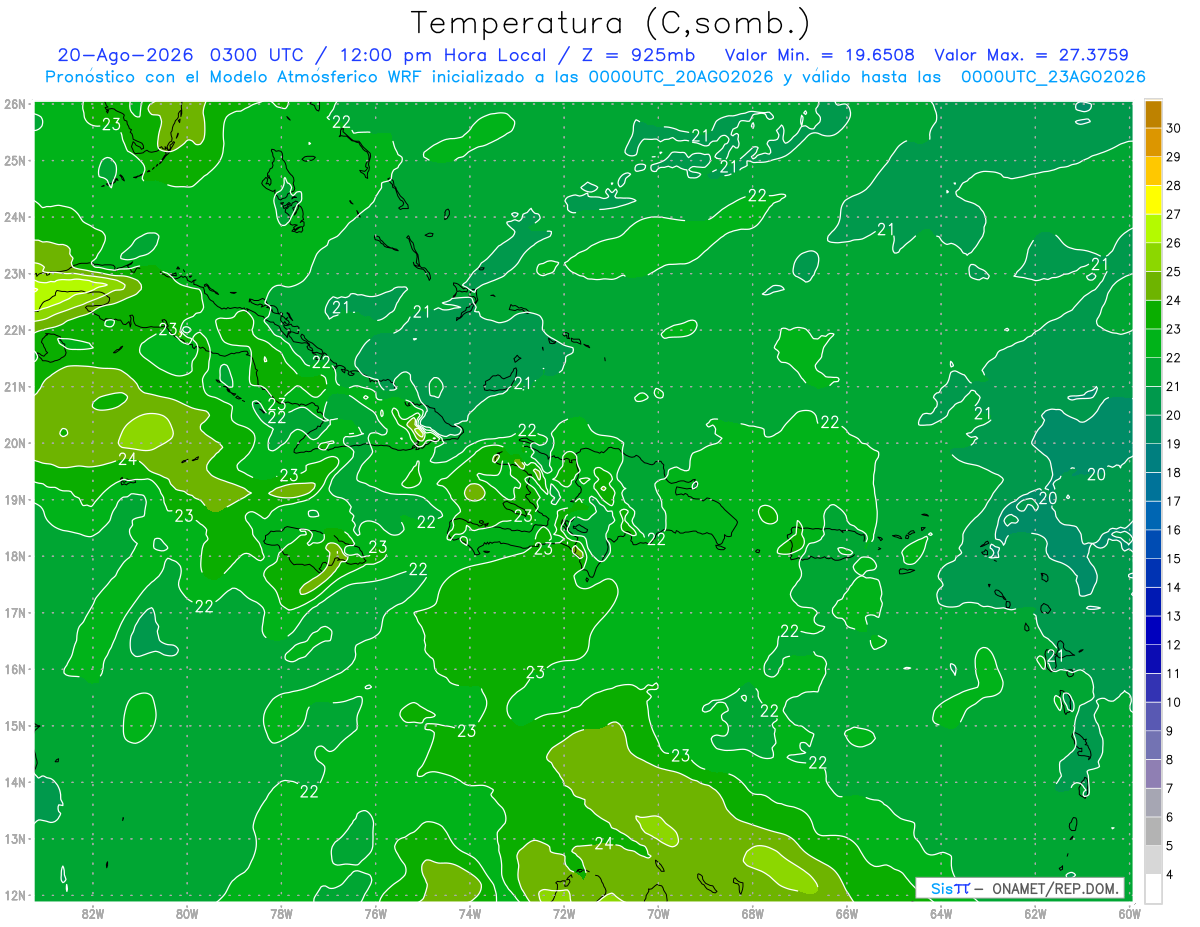This screenshot has width=1200, height=927.
Task: Click the '10' label on the color scale
Action: click(1173, 702)
